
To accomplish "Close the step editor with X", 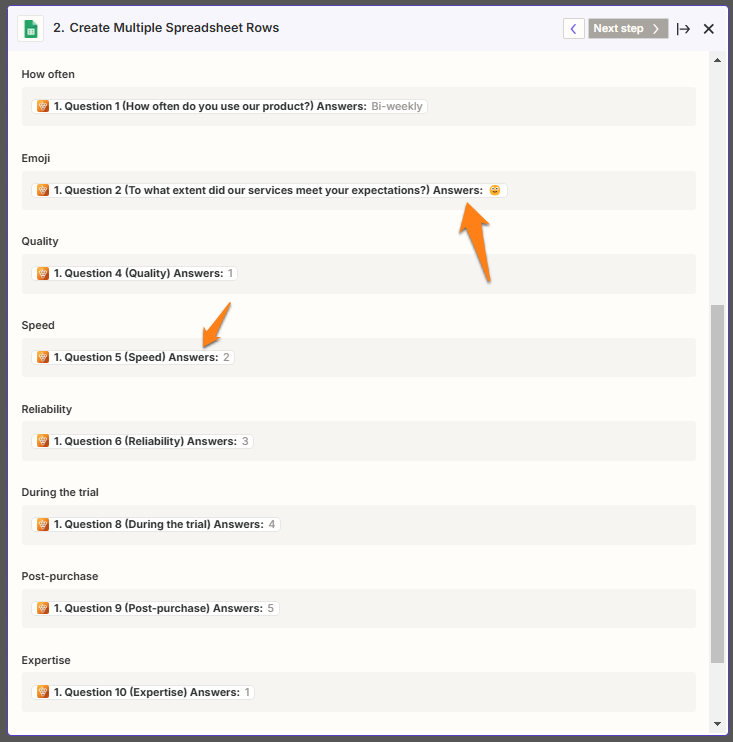I will click(x=709, y=28).
